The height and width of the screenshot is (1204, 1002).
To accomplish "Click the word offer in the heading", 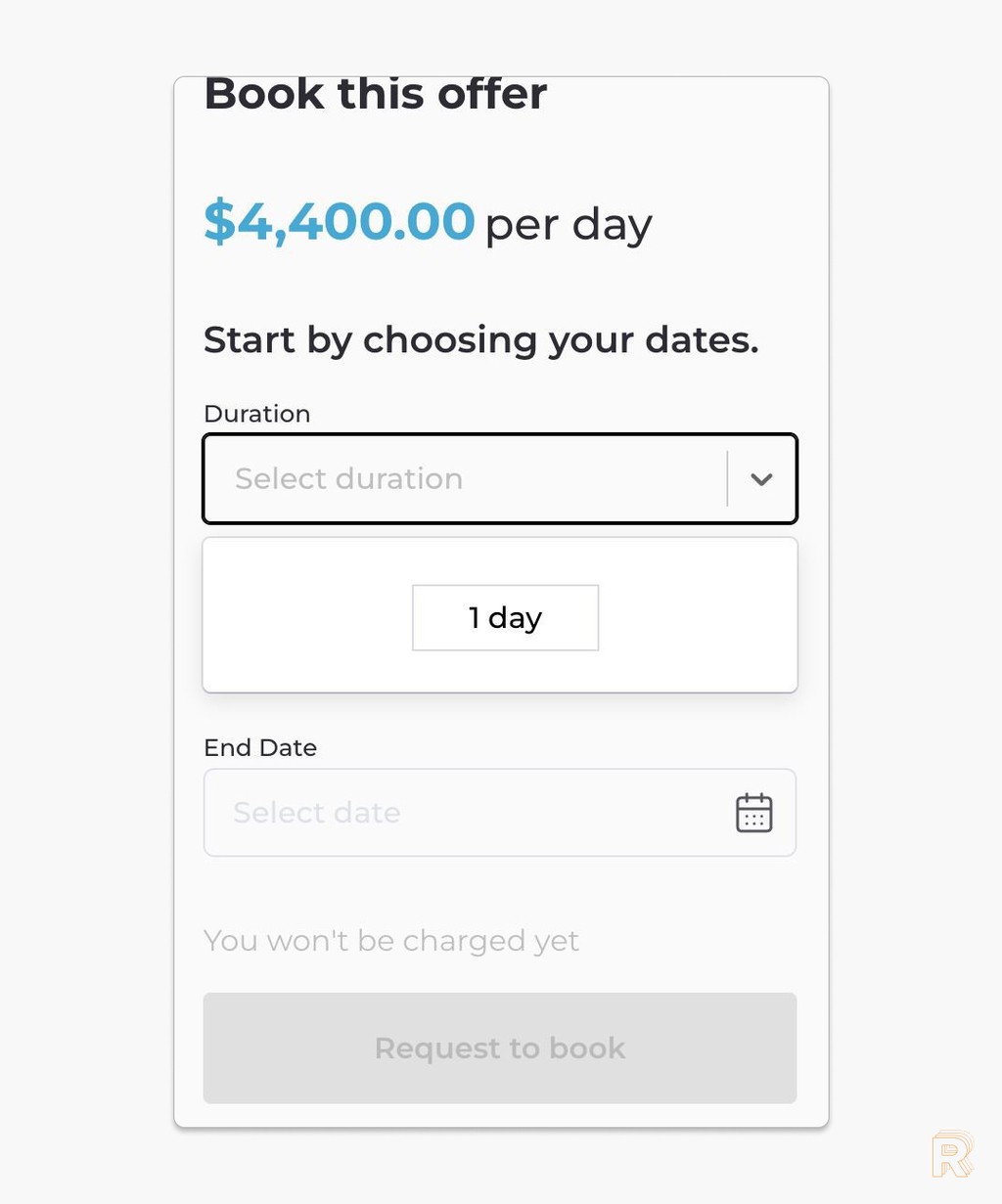I will (x=491, y=95).
